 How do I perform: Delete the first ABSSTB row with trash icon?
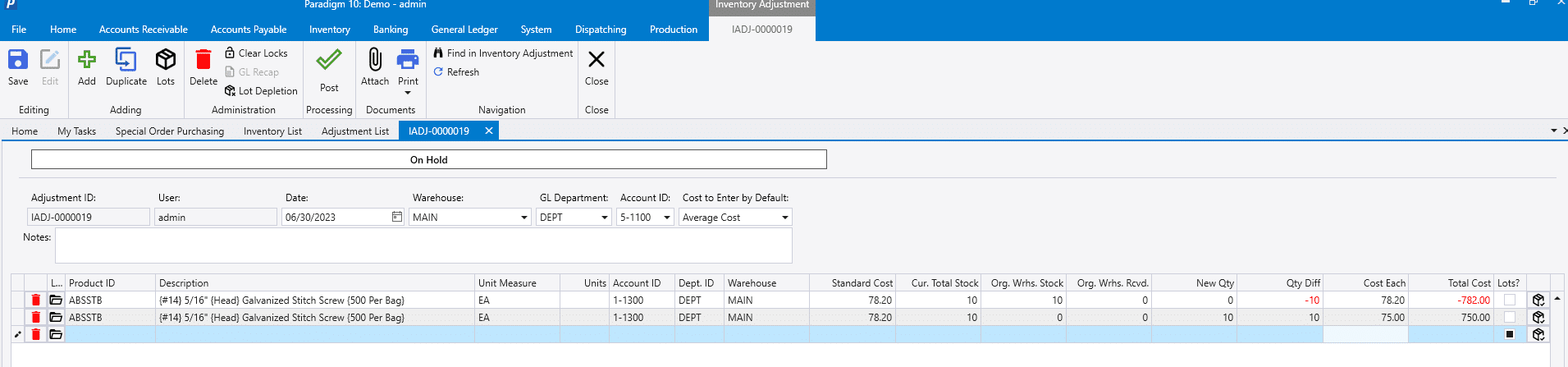pos(36,300)
